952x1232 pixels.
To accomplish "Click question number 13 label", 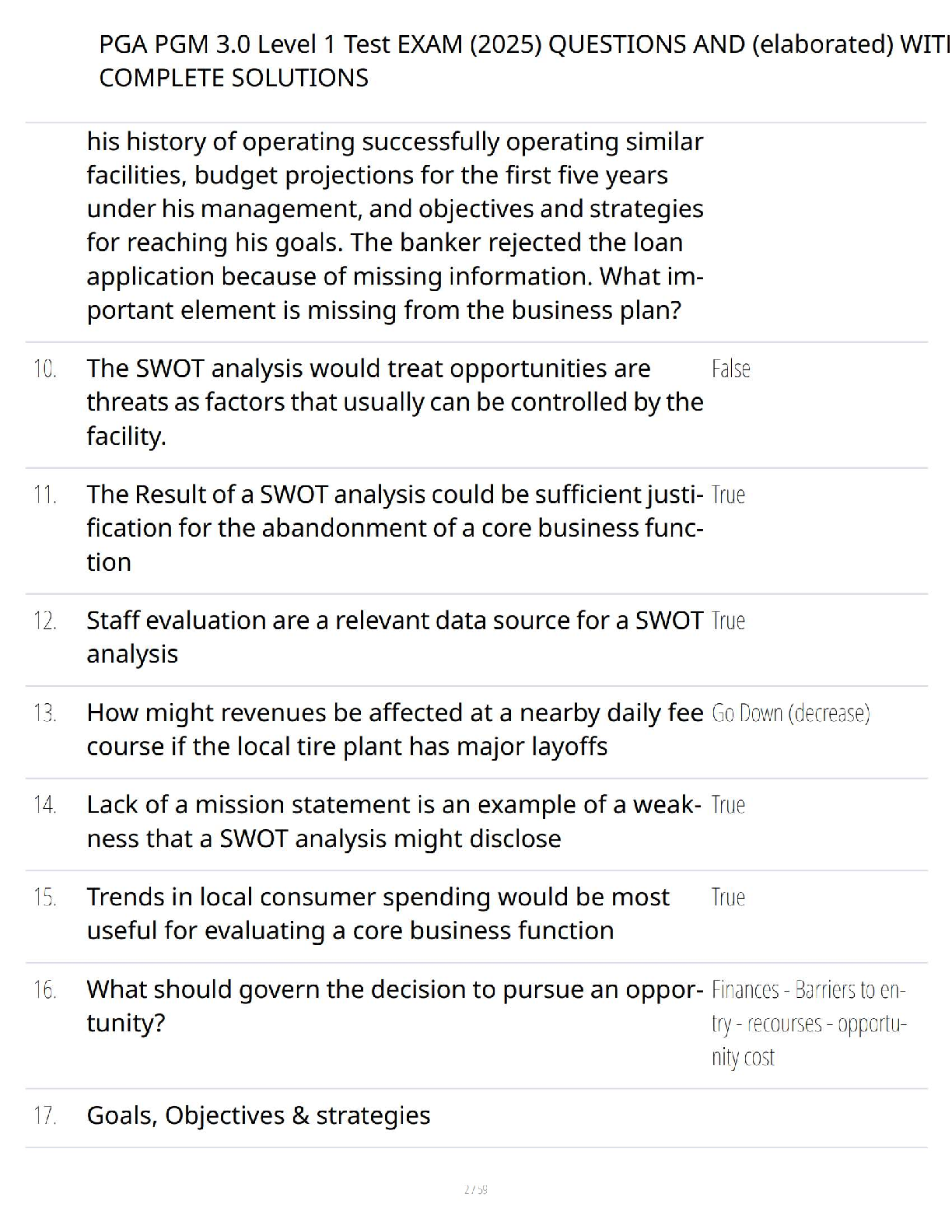I will [45, 713].
